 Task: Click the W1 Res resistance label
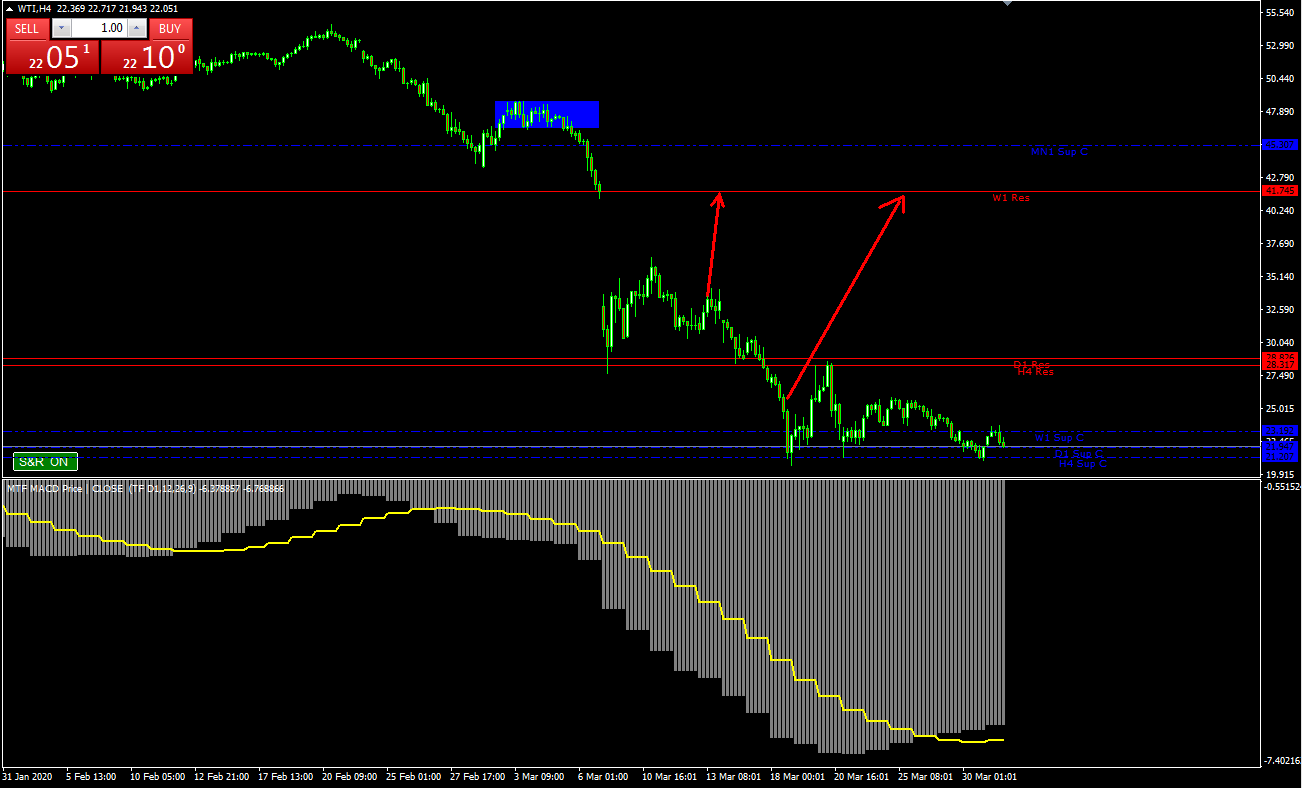coord(1010,198)
